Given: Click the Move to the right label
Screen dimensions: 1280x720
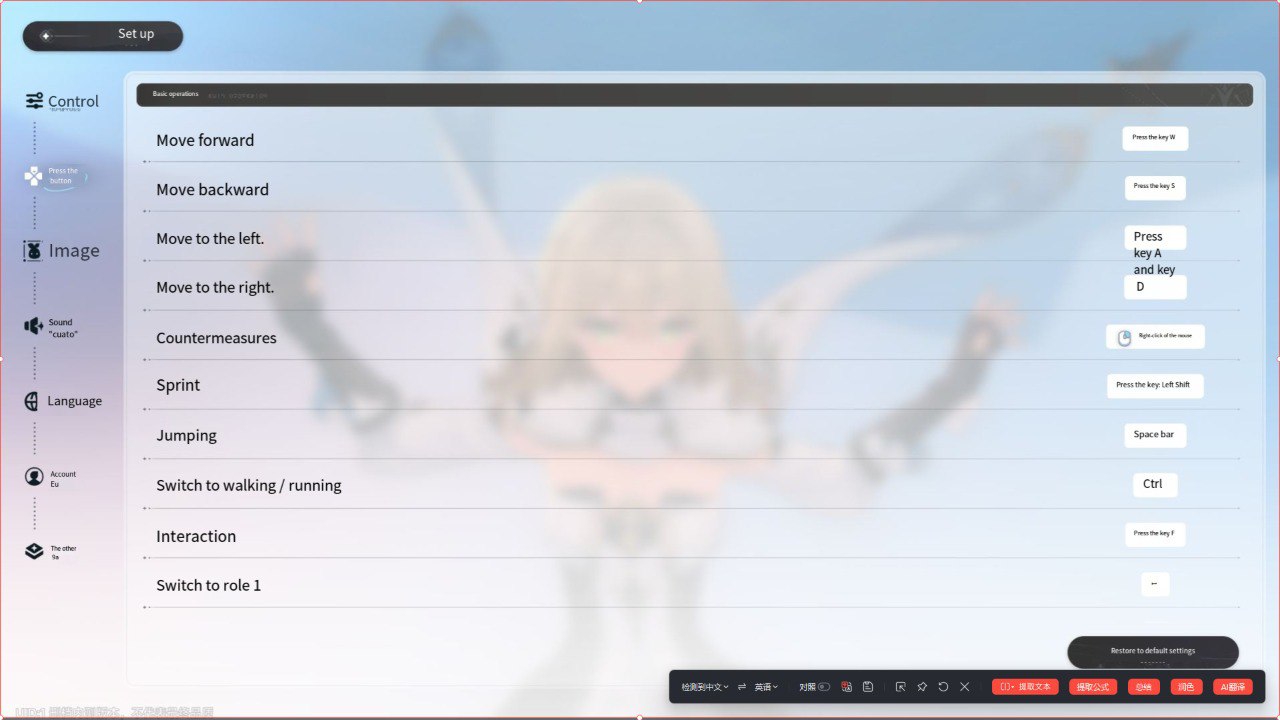Looking at the screenshot, I should pyautogui.click(x=215, y=287).
